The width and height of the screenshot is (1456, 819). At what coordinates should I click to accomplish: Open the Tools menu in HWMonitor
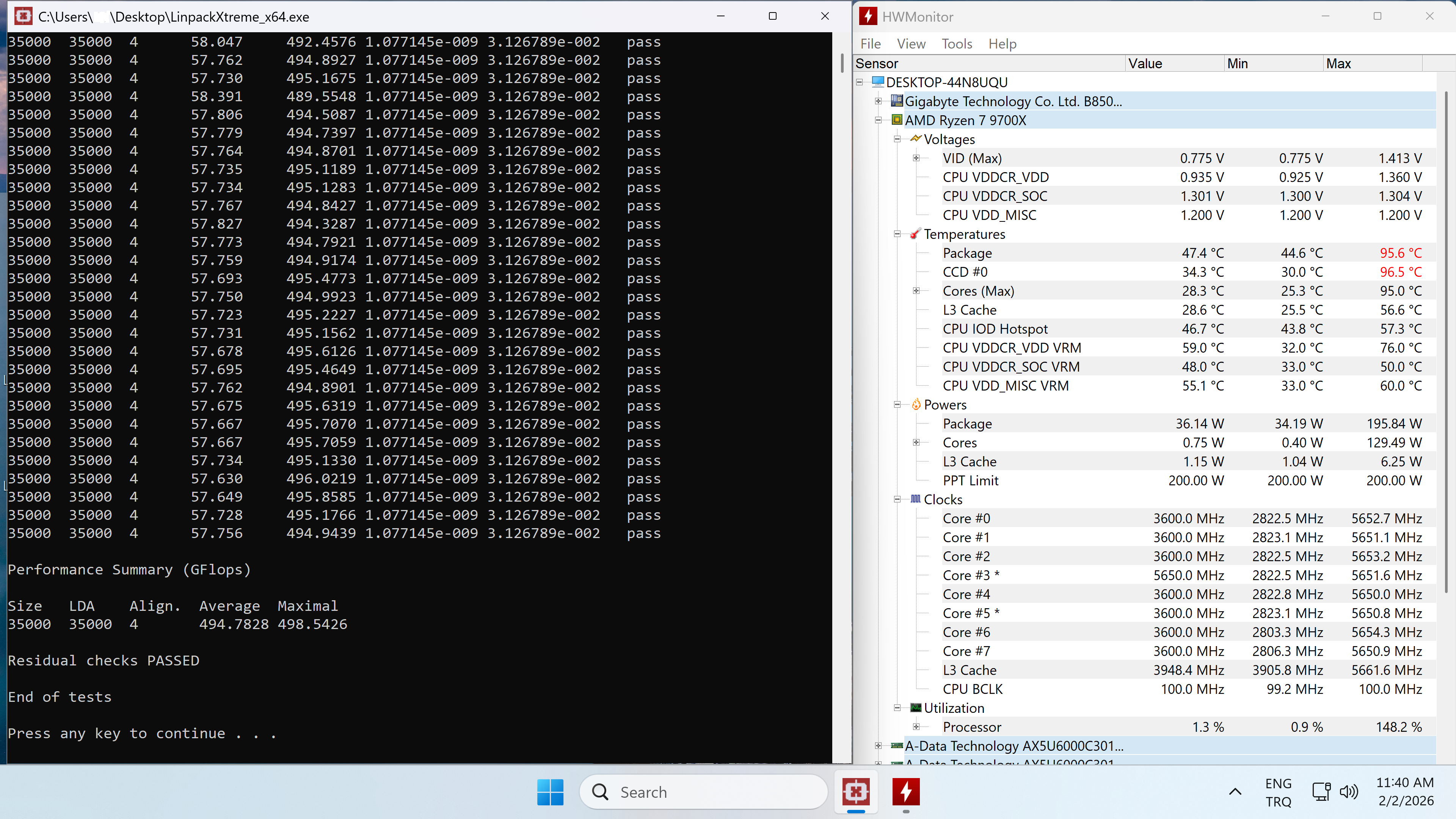957,44
